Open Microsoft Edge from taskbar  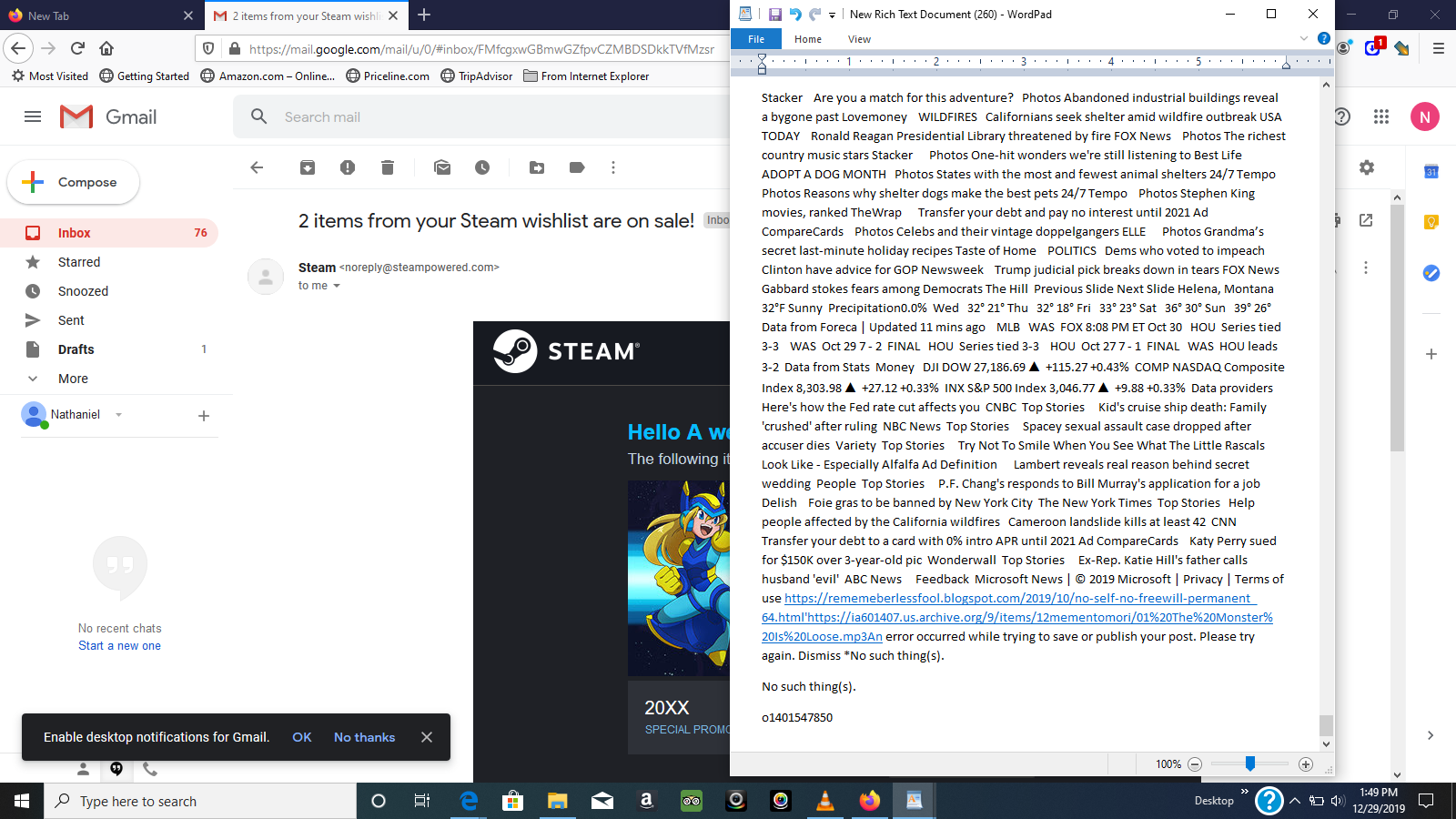469,801
